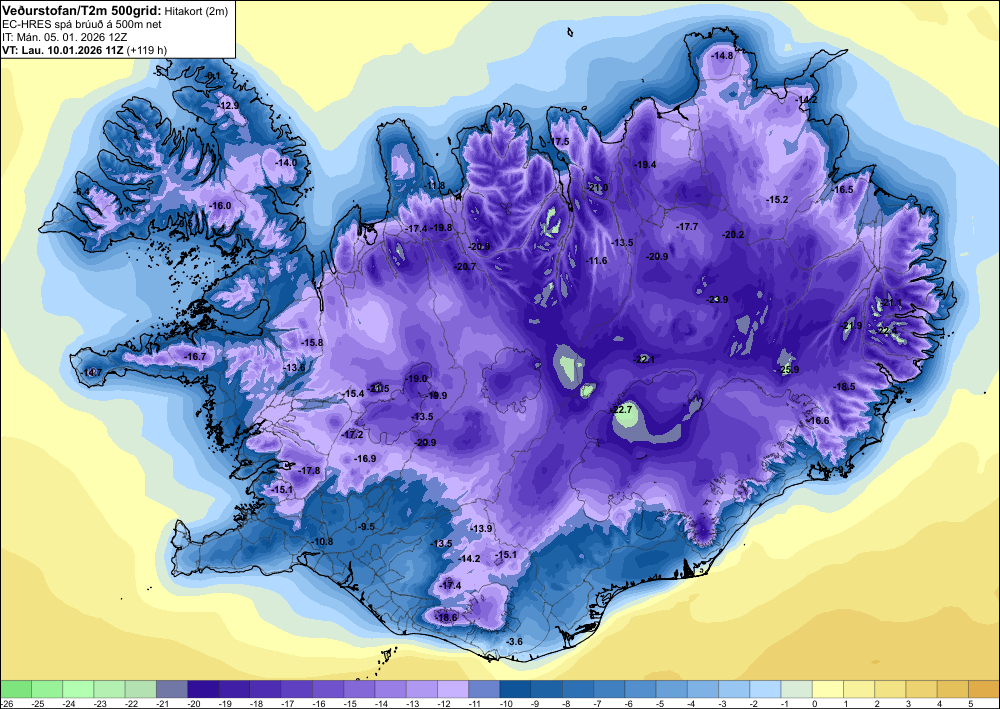Select the -18.6 temperature label

446,617
